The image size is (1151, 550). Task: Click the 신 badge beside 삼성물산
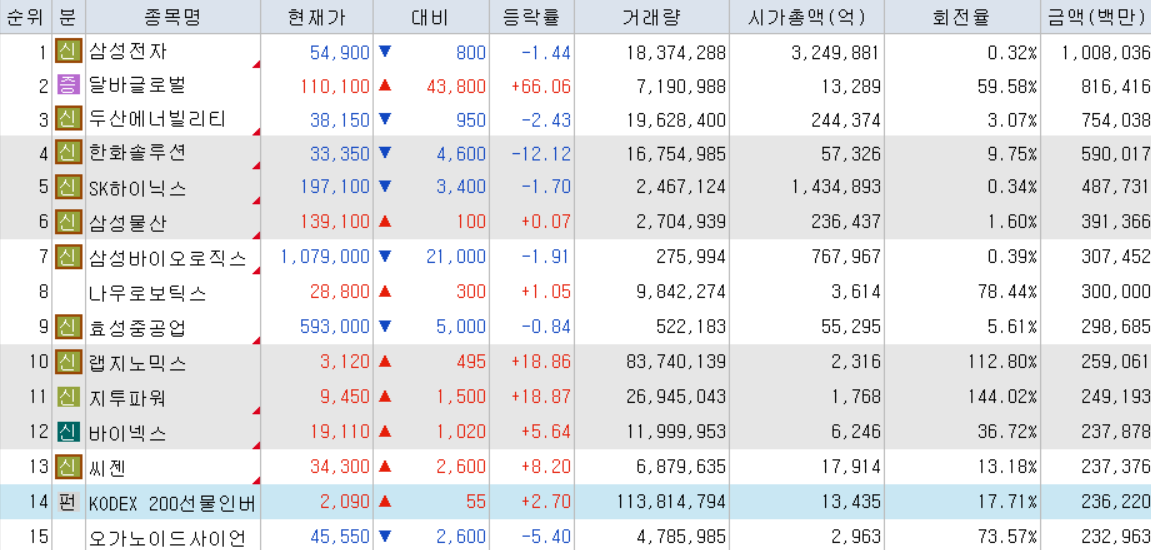[68, 220]
